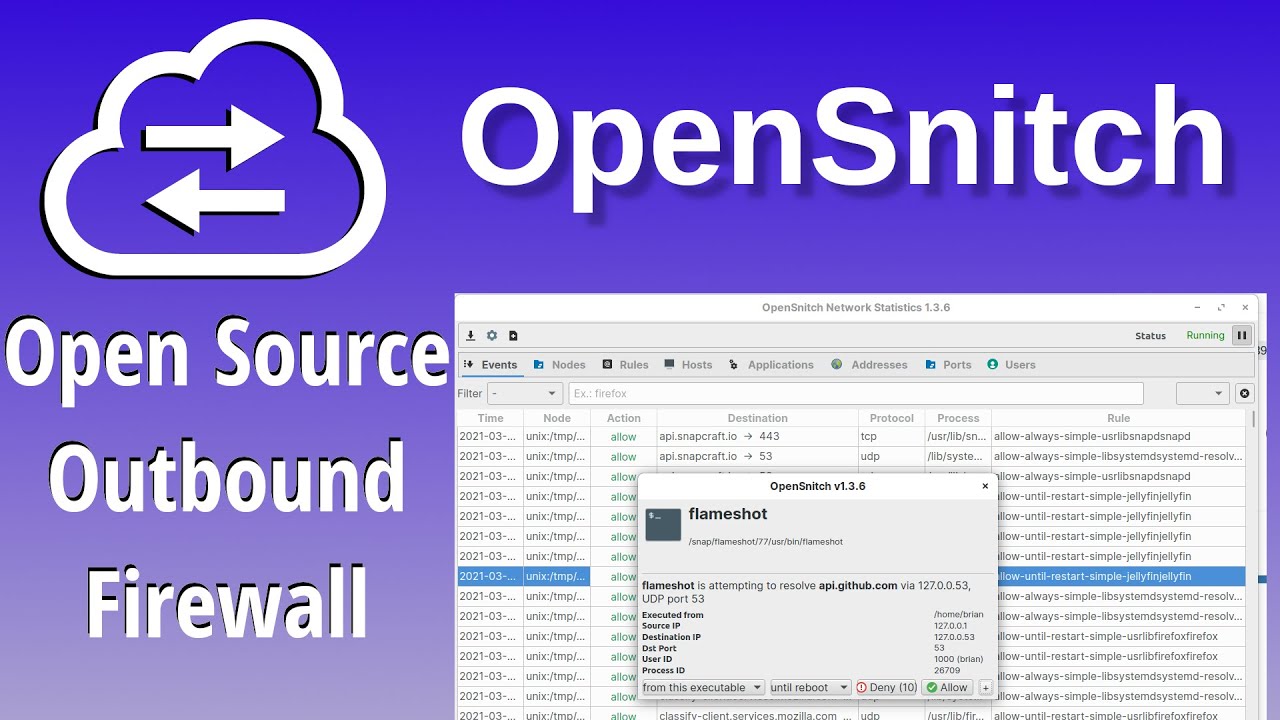Click the Allow button
The height and width of the screenshot is (720, 1280).
click(x=947, y=687)
